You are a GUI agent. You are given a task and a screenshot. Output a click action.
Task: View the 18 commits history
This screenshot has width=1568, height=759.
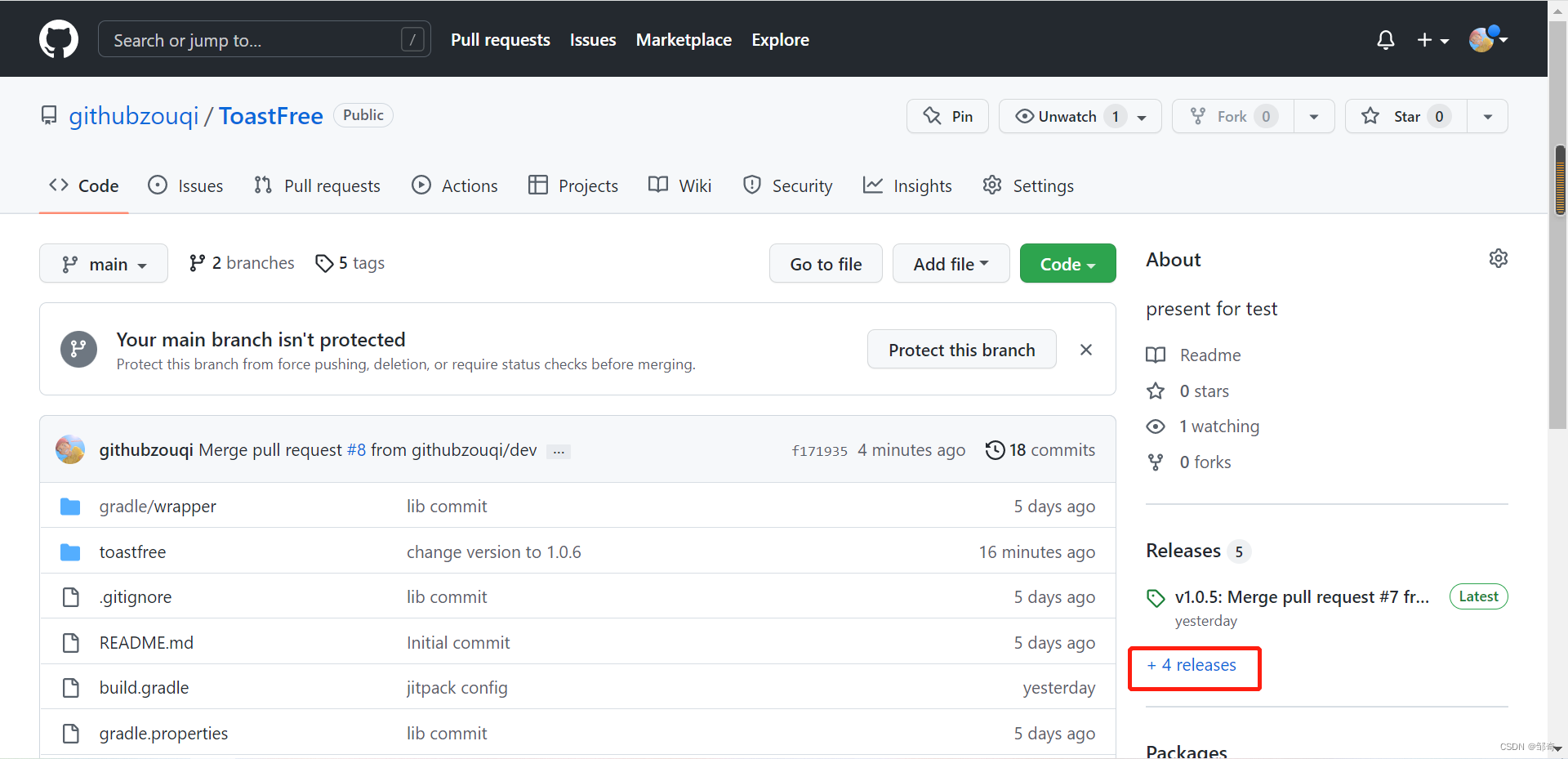click(1040, 450)
